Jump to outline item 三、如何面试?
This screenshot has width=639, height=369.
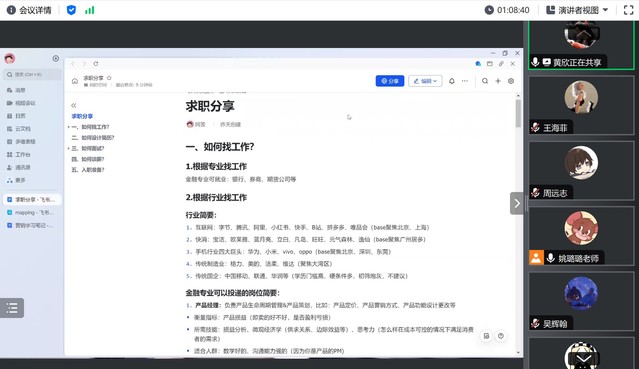tap(88, 148)
